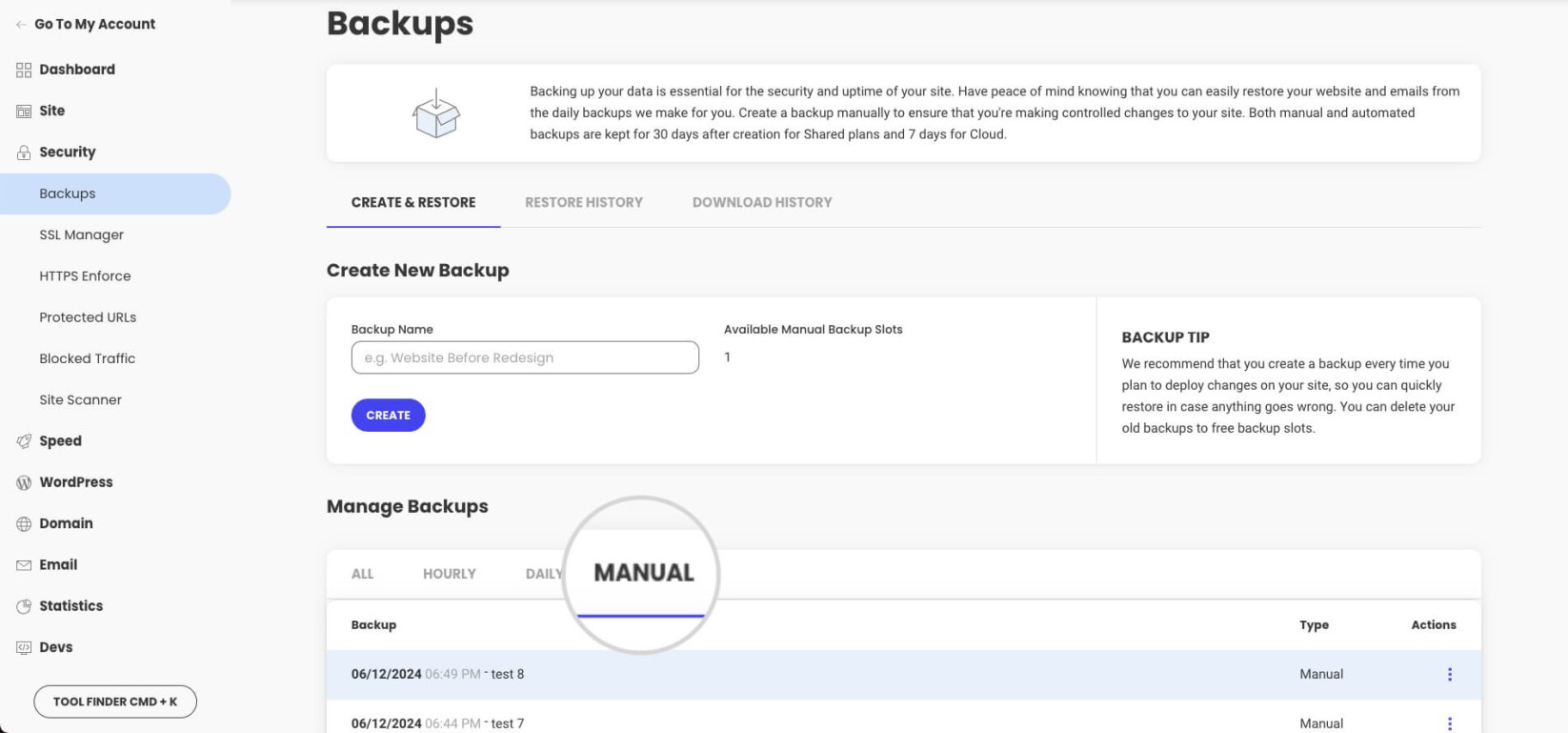Click the WordPress logo icon
Screen dimensions: 1568x733
tap(24, 482)
